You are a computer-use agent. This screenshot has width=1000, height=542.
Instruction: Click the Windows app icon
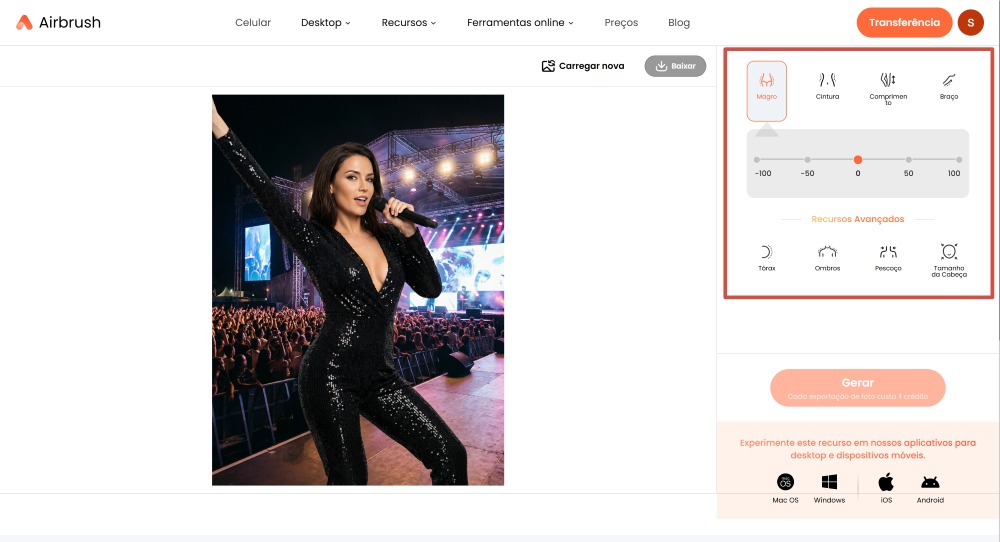(x=829, y=483)
